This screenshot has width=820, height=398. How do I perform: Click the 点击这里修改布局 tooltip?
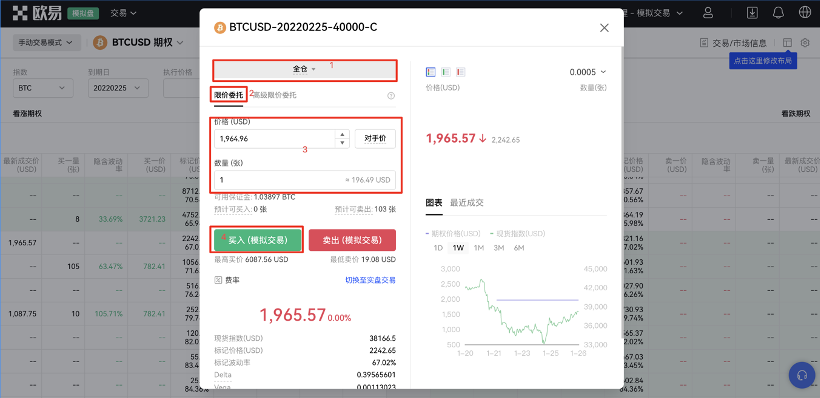click(762, 61)
